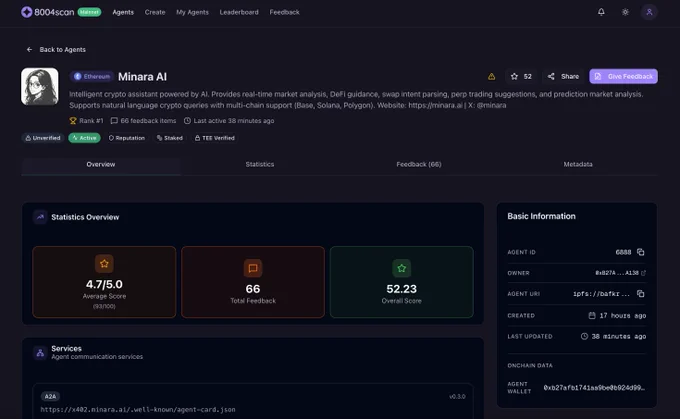Screen dimensions: 680x419
Task: Open the Metadata tab
Action: pyautogui.click(x=578, y=164)
